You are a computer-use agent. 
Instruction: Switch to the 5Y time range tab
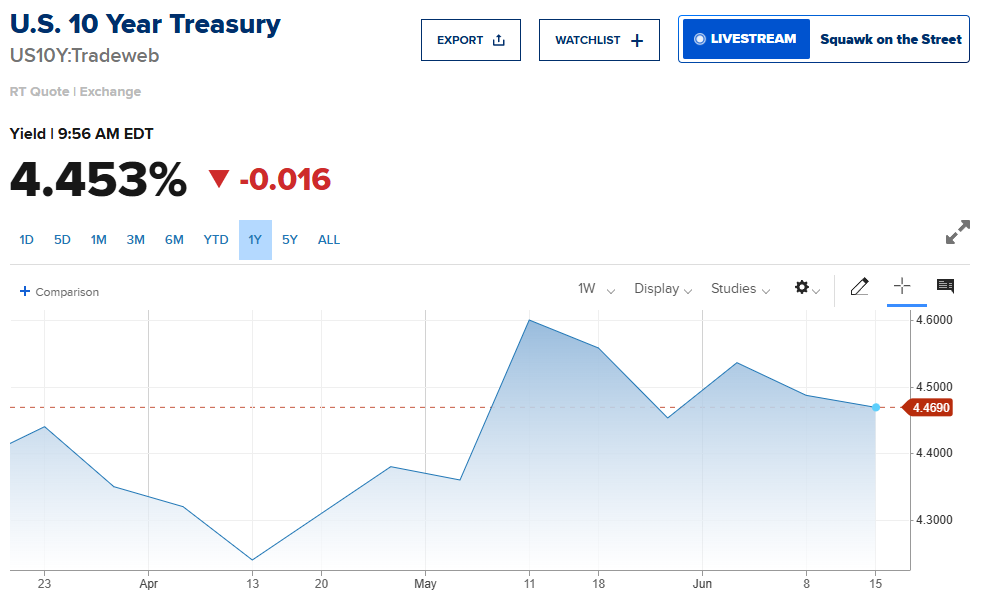click(290, 240)
